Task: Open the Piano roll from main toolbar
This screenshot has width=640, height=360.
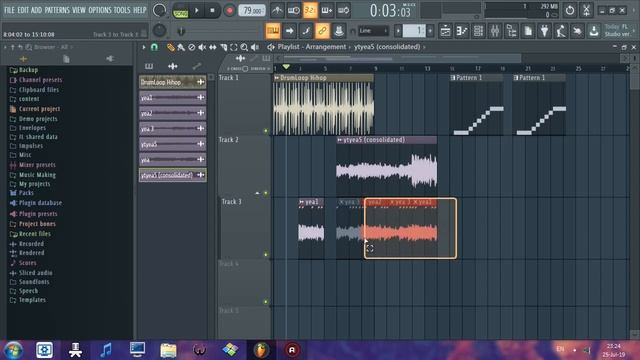Action: [462, 31]
